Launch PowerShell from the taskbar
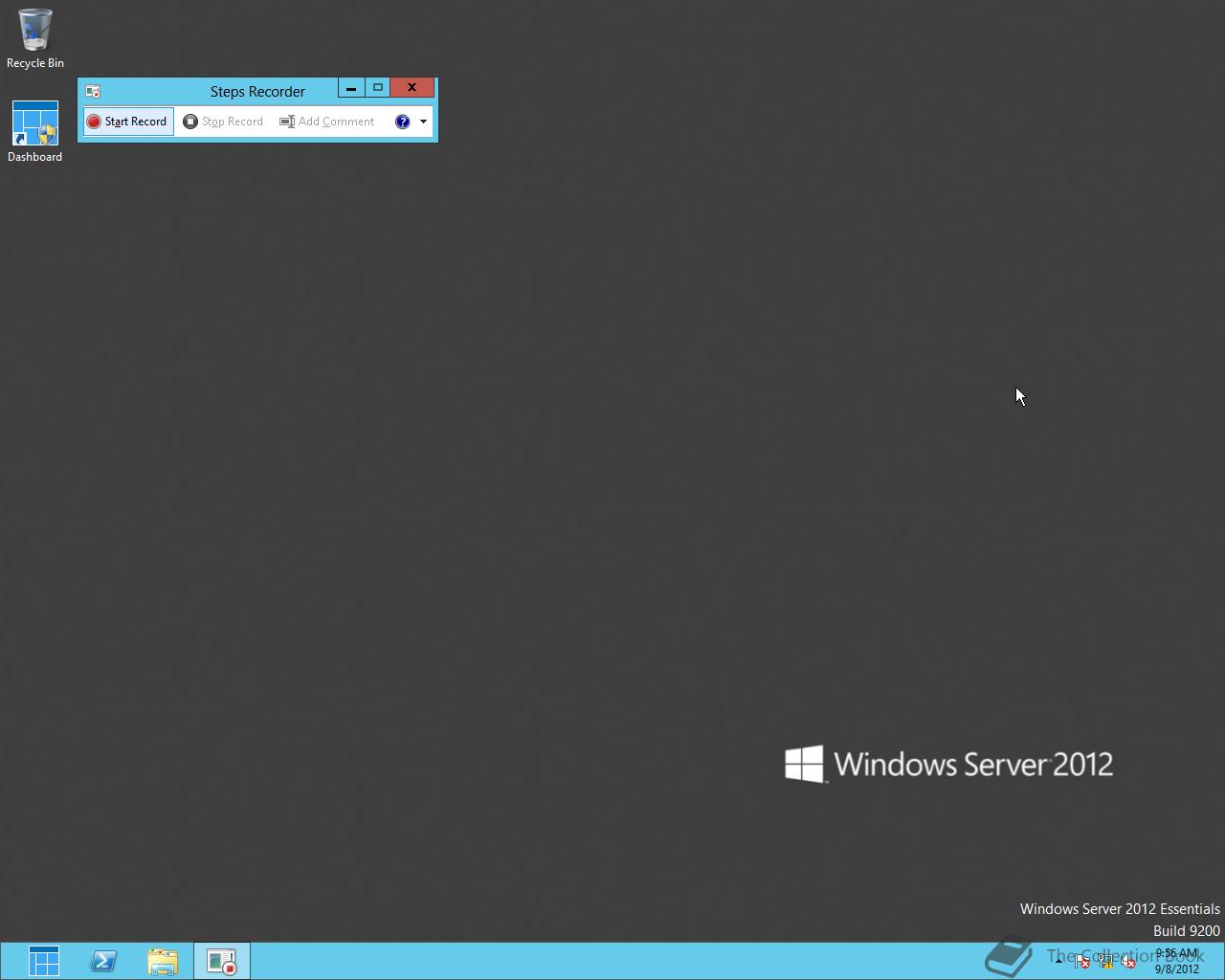The image size is (1225, 980). 103,961
